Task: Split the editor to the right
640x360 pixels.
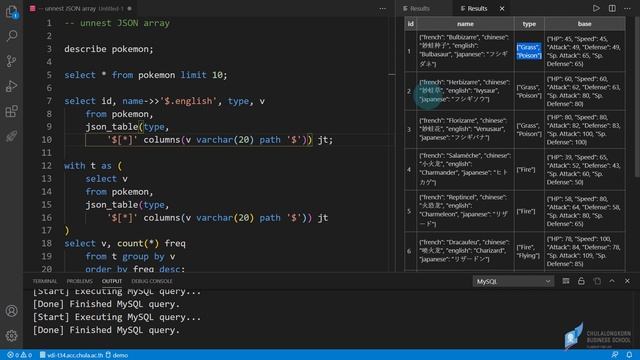Action: [612, 8]
